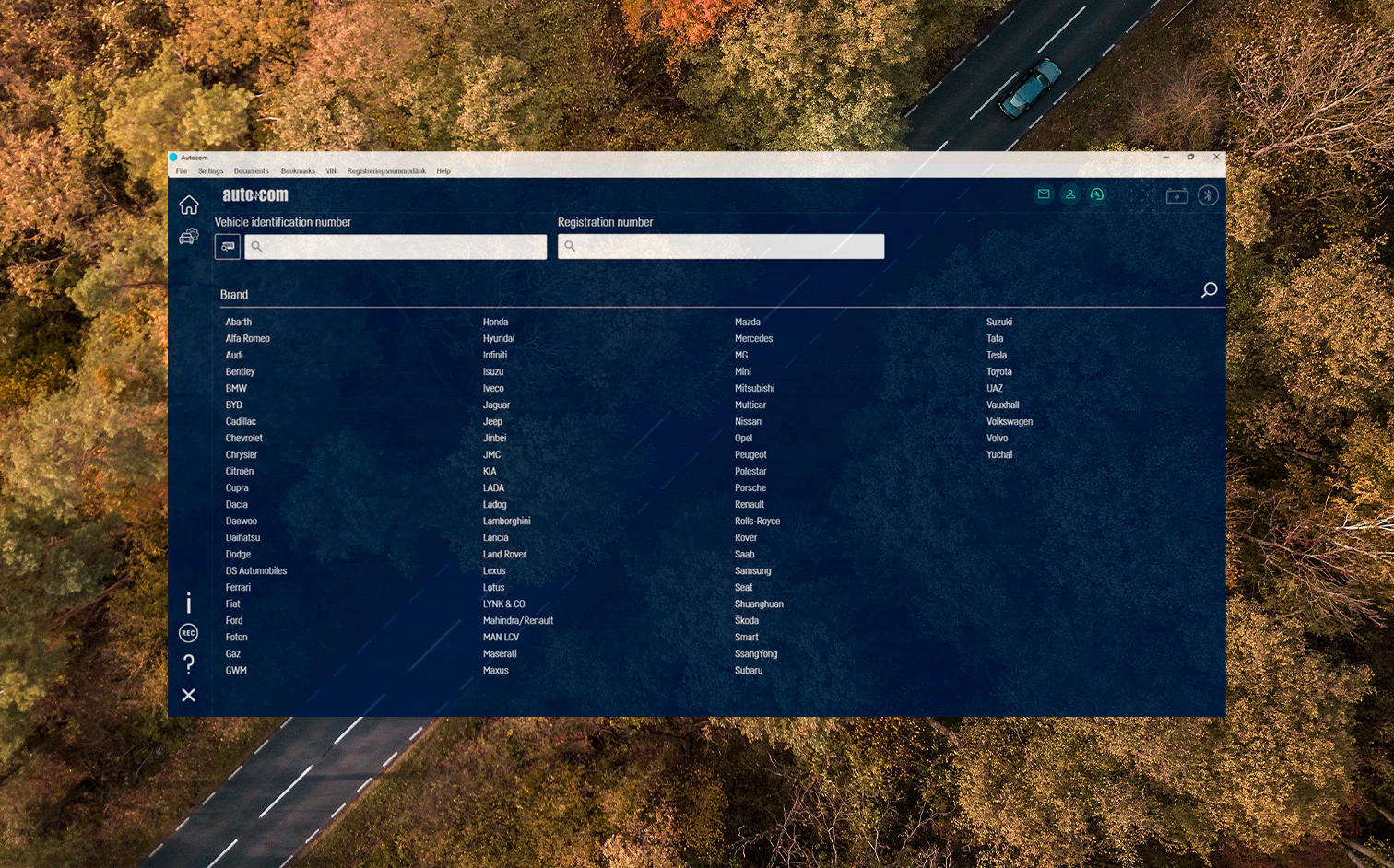Screen dimensions: 1394x868
Task: Pick Tesla in the brand list
Action: [997, 356]
